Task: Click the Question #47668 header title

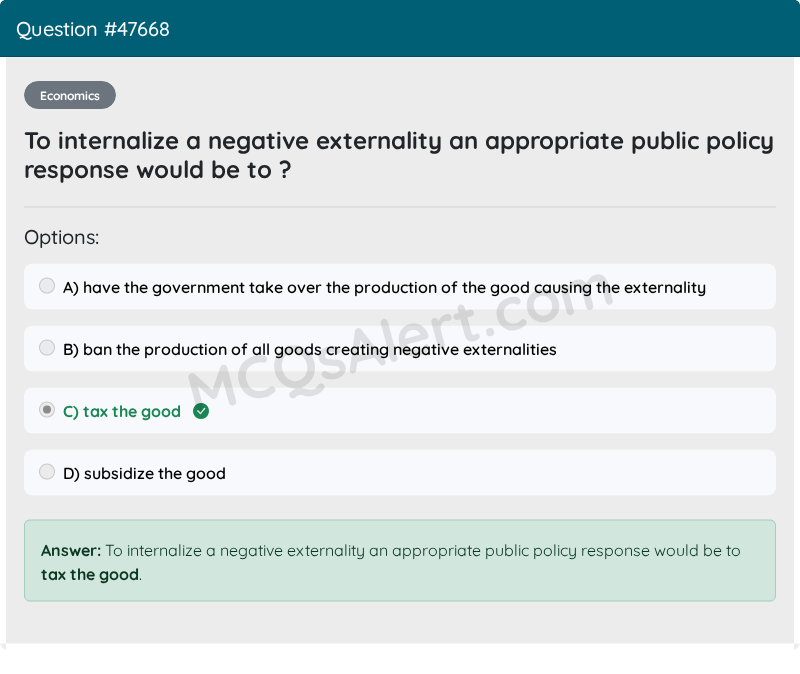Action: (93, 30)
